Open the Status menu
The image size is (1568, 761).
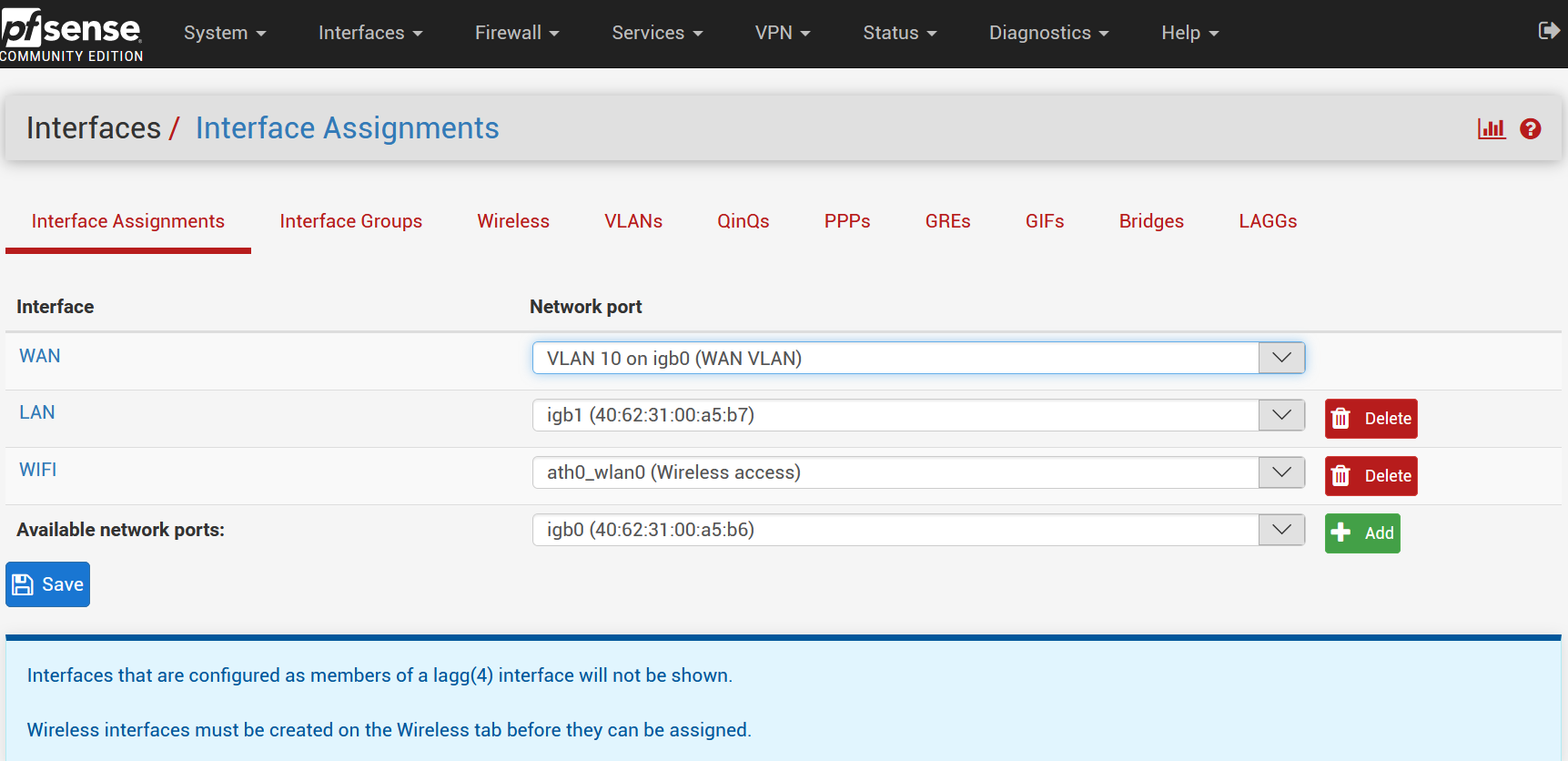tap(900, 33)
